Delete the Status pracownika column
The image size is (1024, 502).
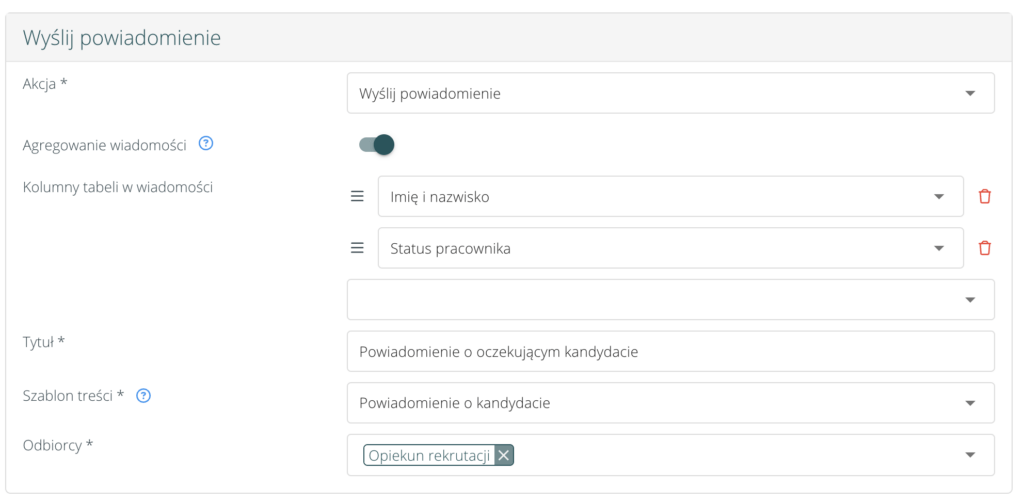[x=984, y=248]
